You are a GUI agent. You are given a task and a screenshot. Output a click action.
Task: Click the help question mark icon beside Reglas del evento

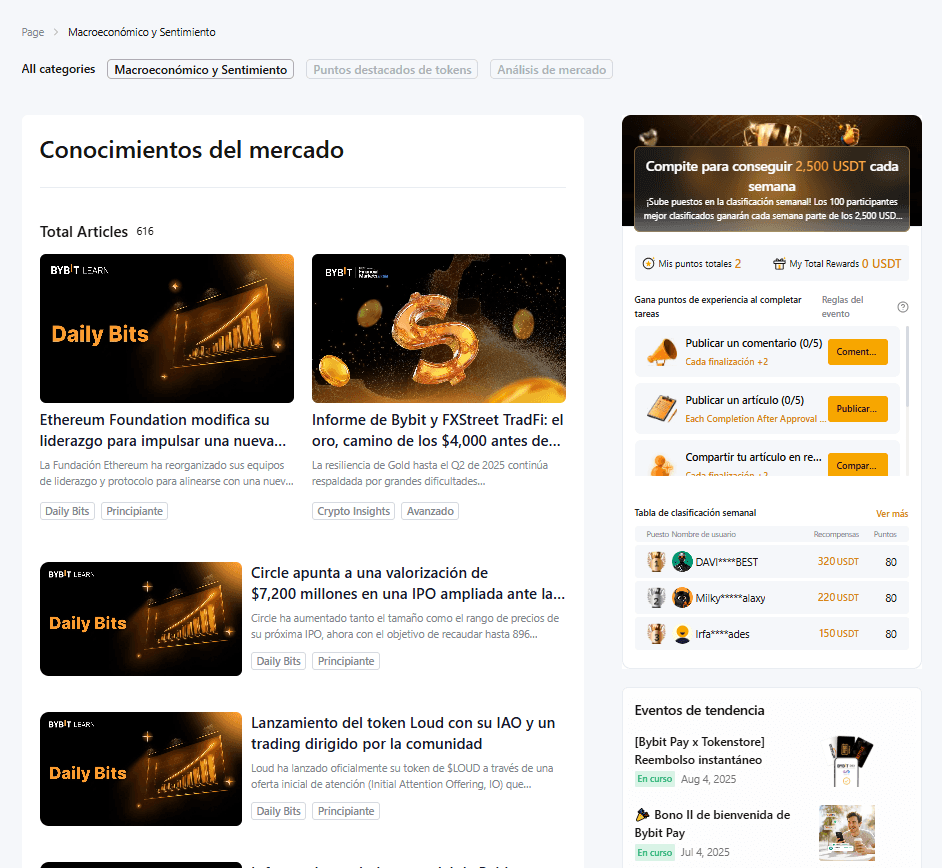[902, 307]
